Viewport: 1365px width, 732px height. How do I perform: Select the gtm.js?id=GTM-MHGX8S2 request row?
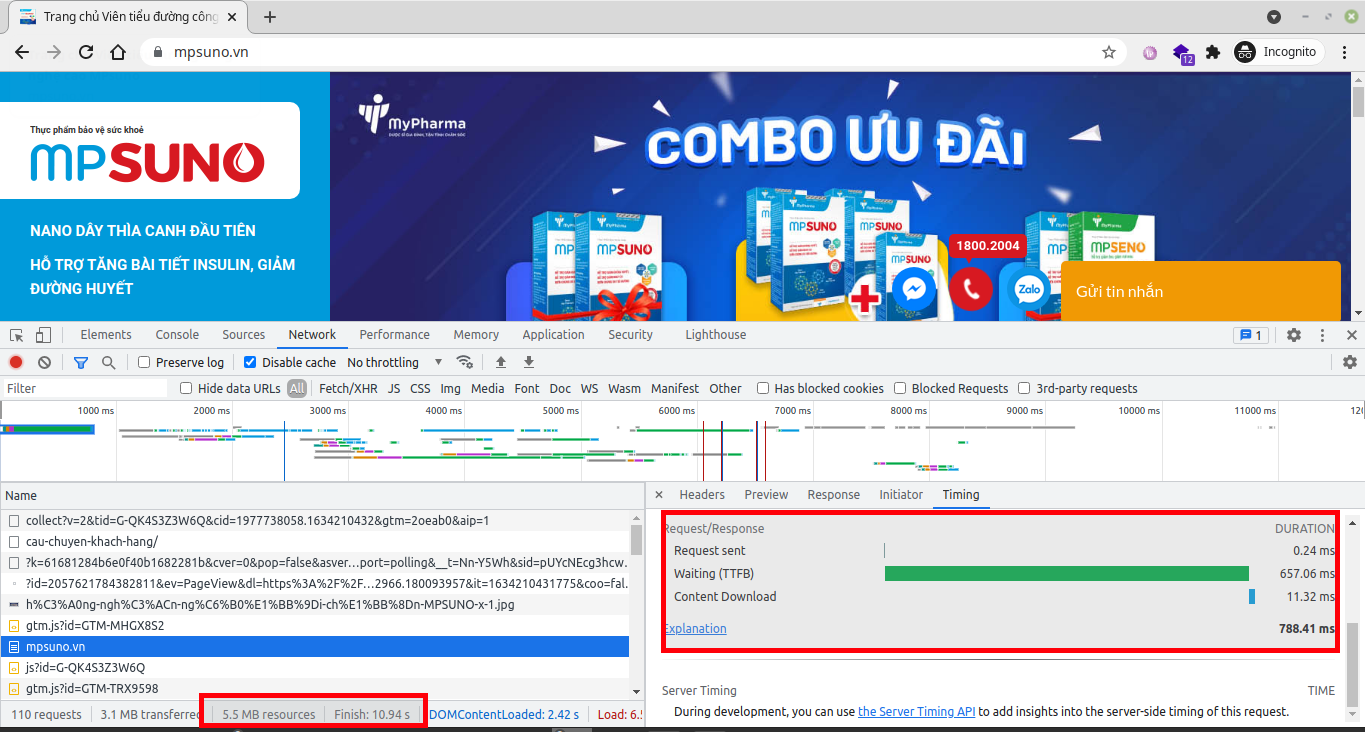pyautogui.click(x=315, y=626)
